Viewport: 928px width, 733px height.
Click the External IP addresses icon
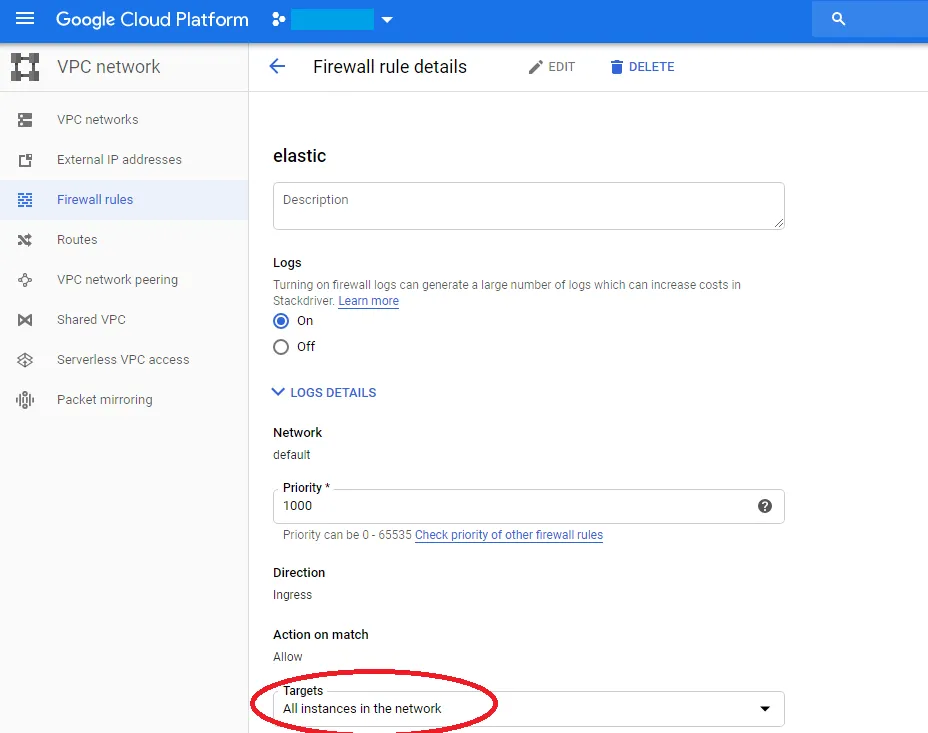tap(25, 160)
